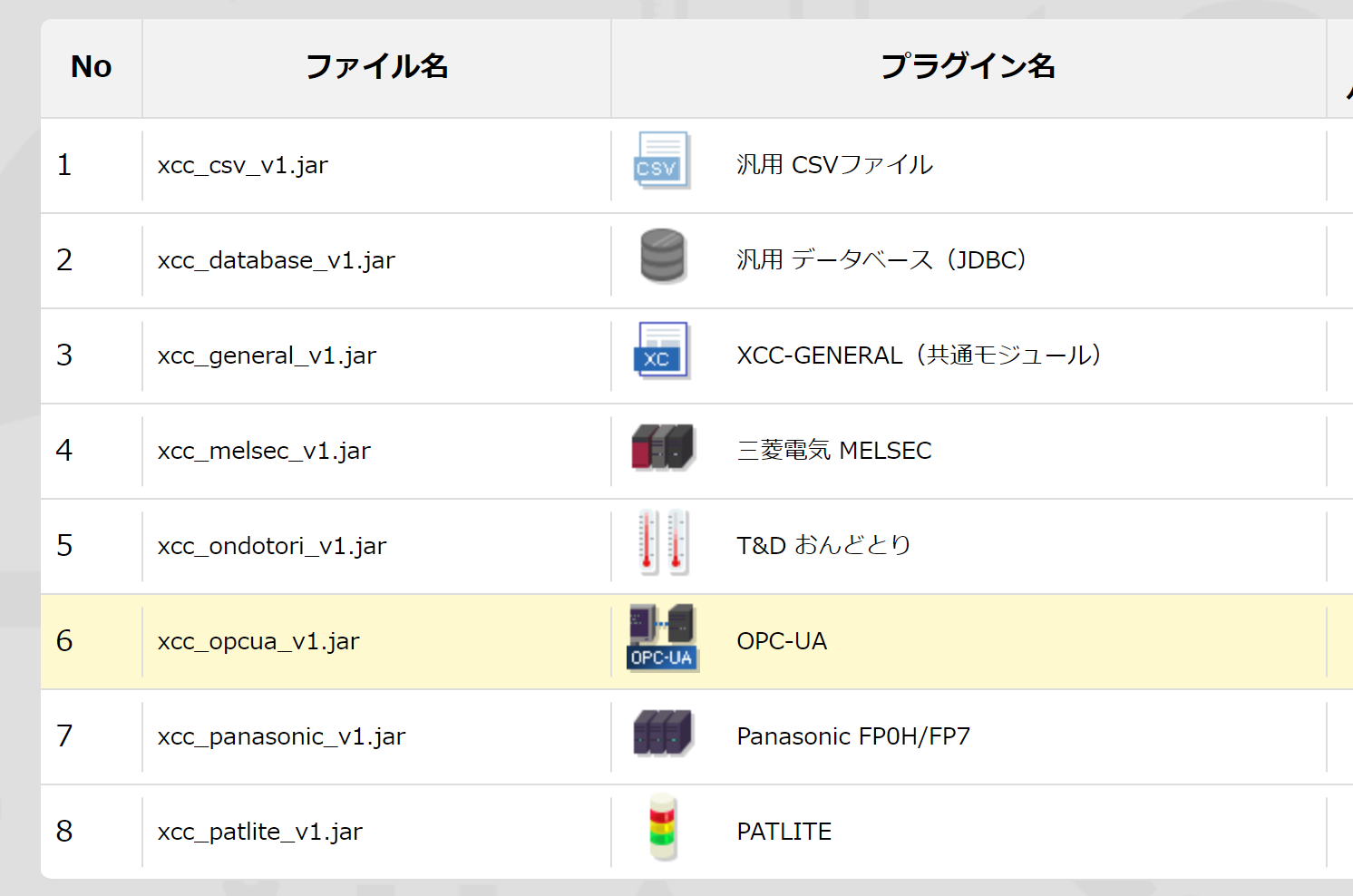Click plugin name 汎用 CSVファイル

pos(834,165)
